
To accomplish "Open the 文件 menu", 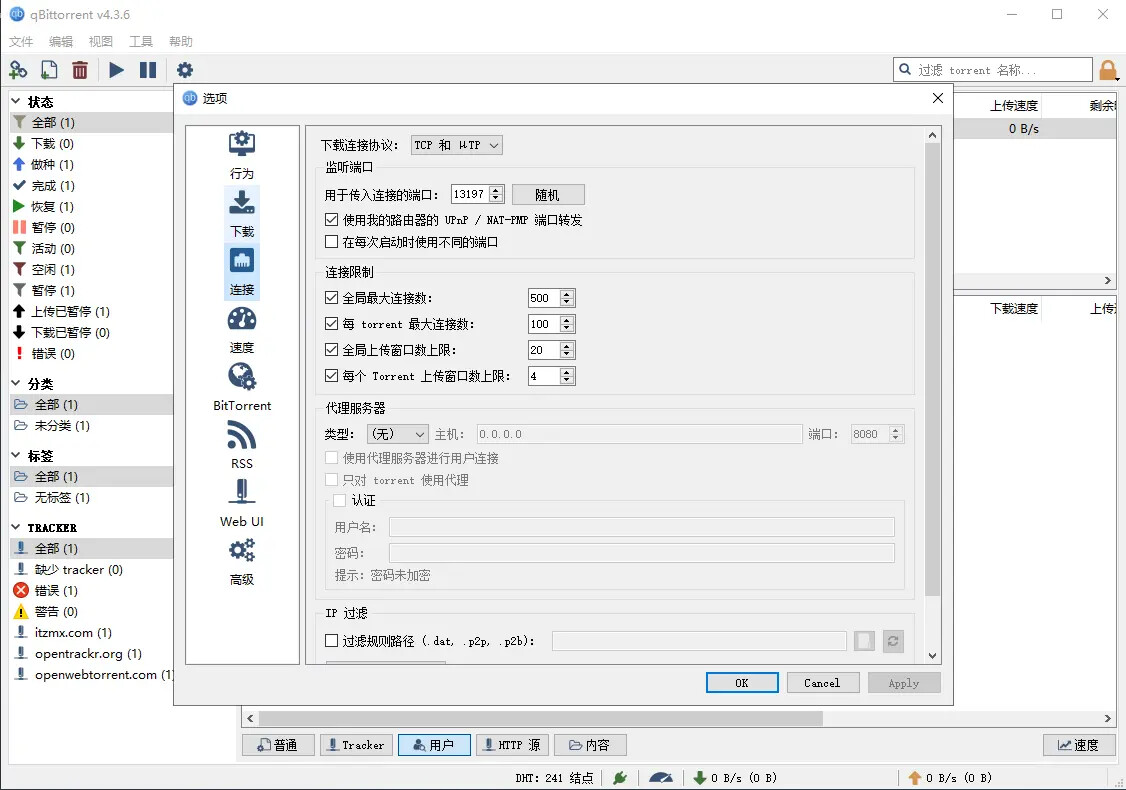I will click(x=21, y=42).
